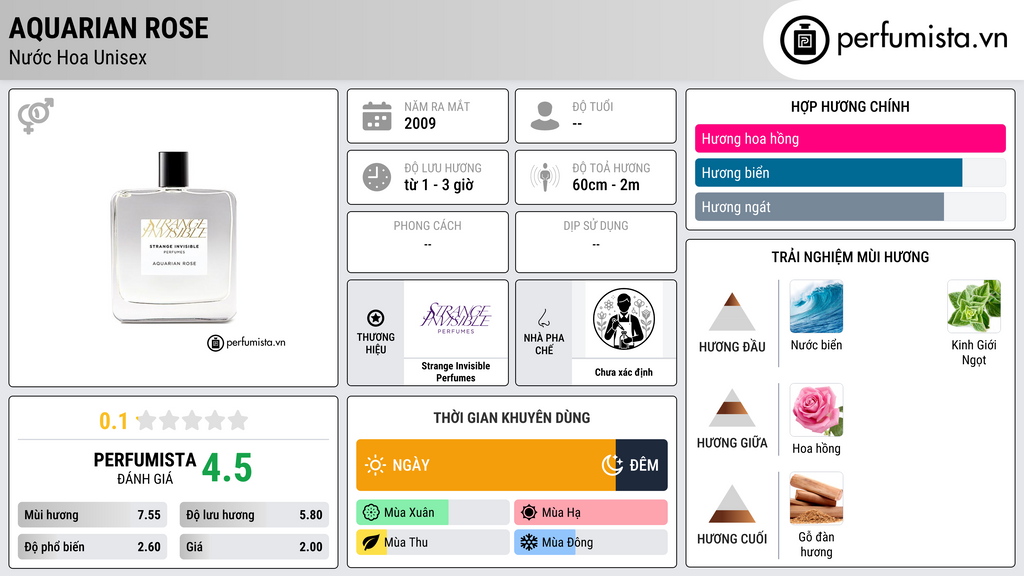Click the Mùi hương 7.55 score bar

(92, 515)
